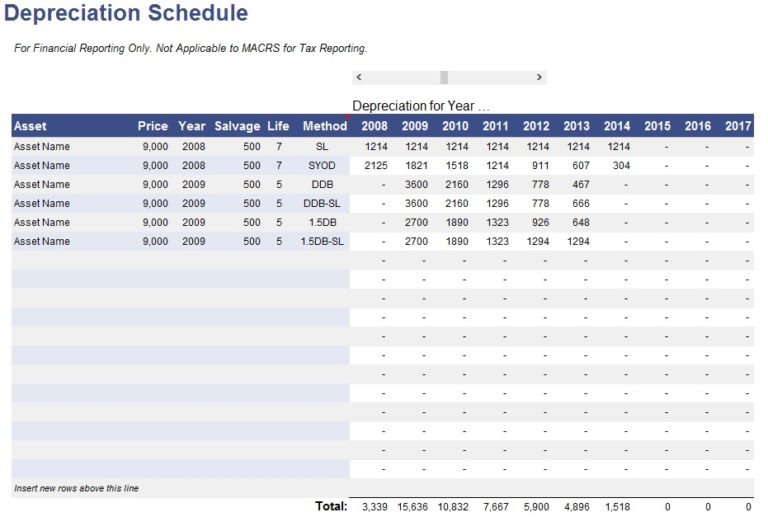
Task: Click the 2008 year column header
Action: 375,126
